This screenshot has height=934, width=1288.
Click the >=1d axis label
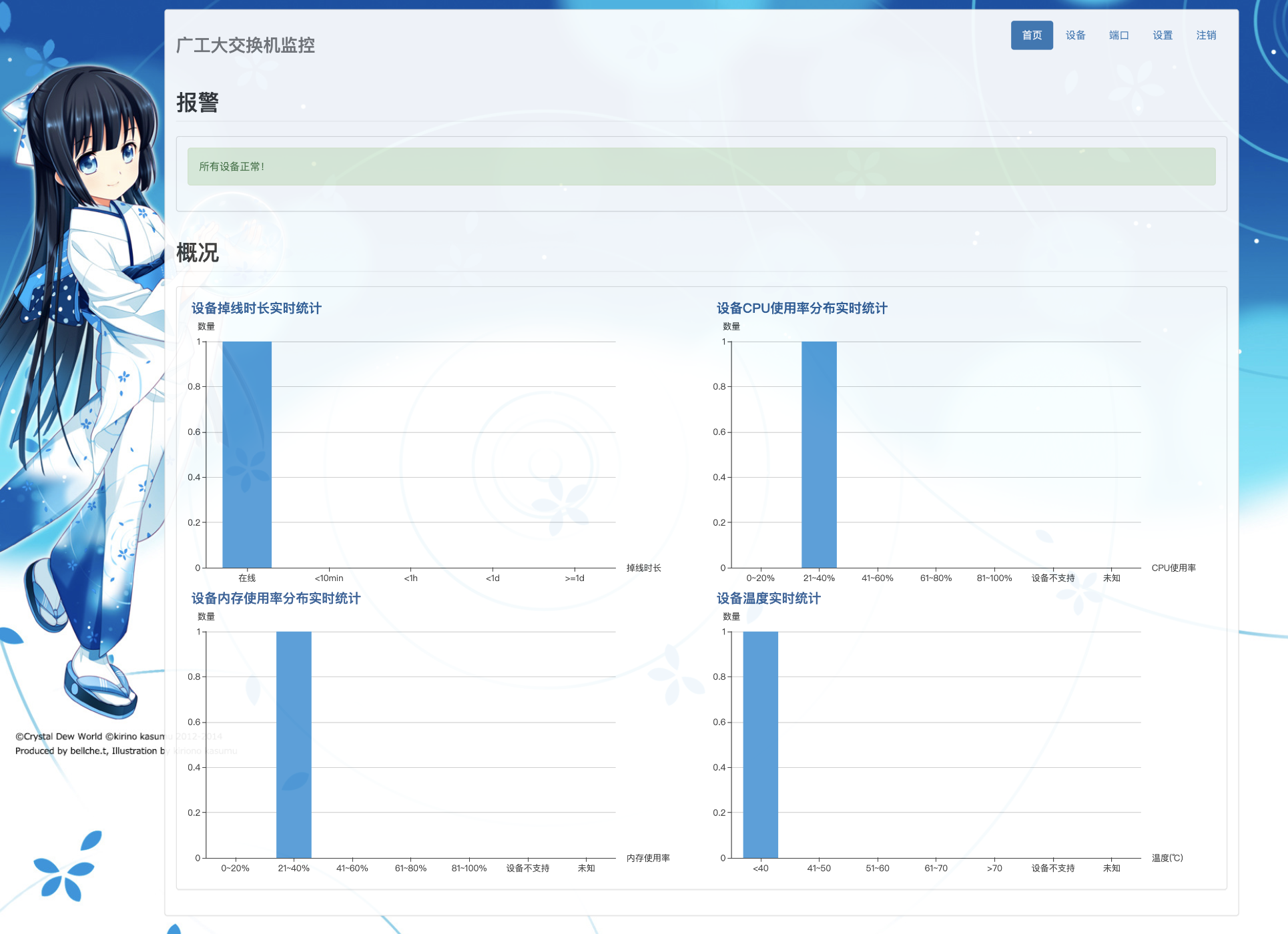click(x=575, y=578)
